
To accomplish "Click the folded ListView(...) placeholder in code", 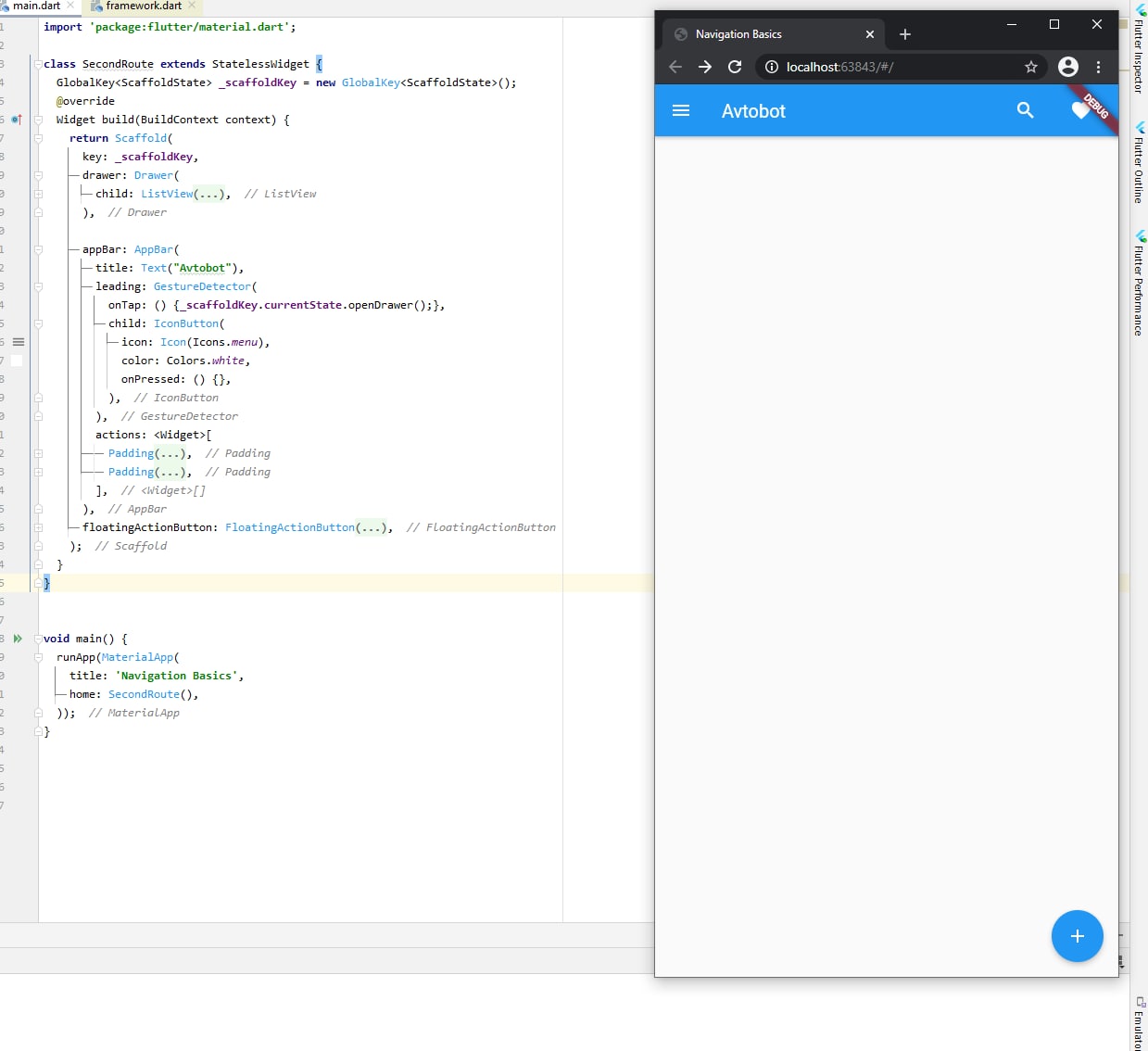I will 208,194.
